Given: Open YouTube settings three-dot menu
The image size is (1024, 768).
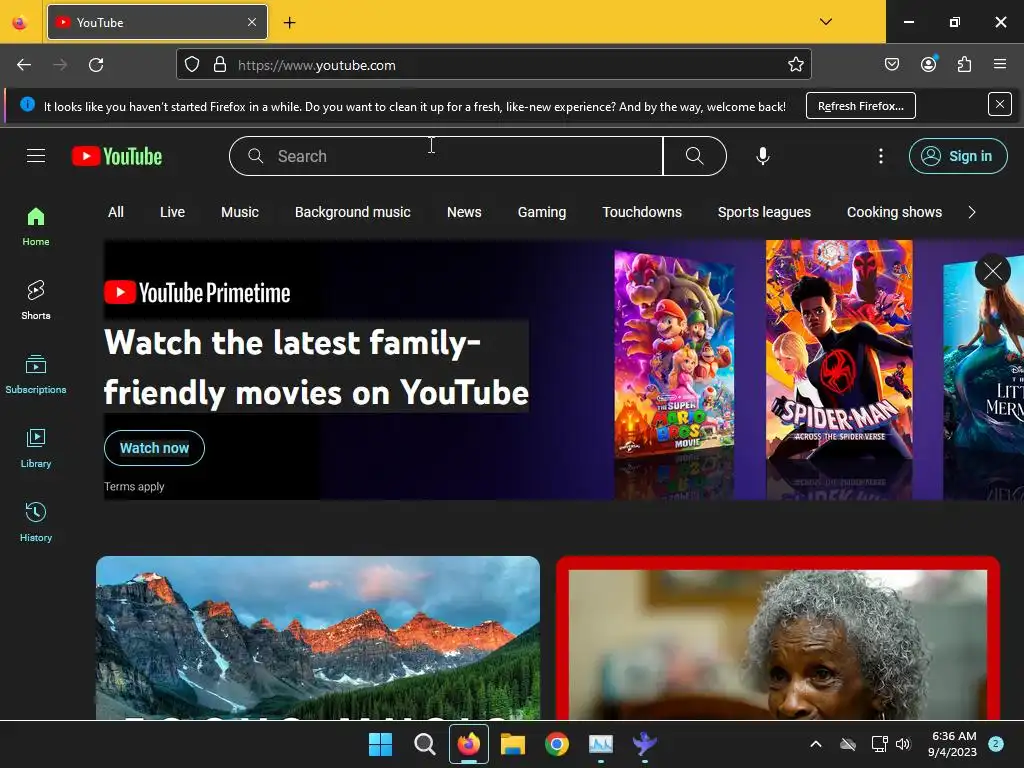Looking at the screenshot, I should (880, 156).
